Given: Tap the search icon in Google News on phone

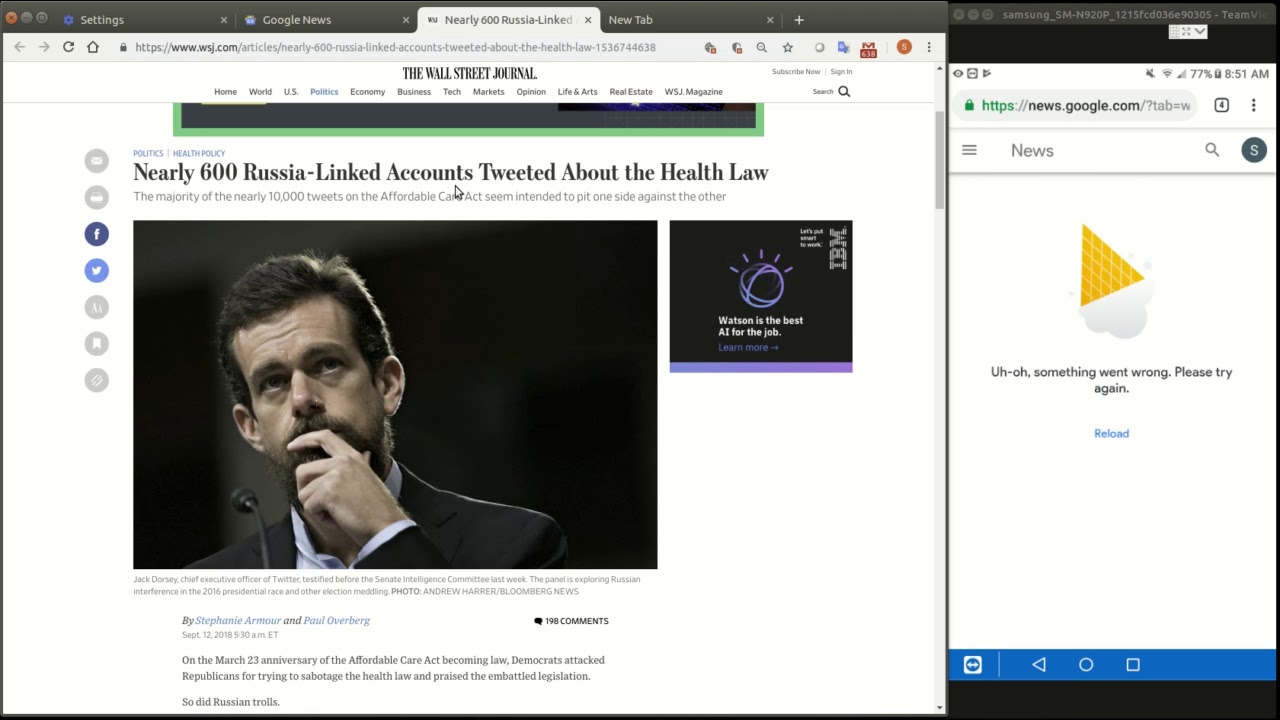Looking at the screenshot, I should point(1212,150).
